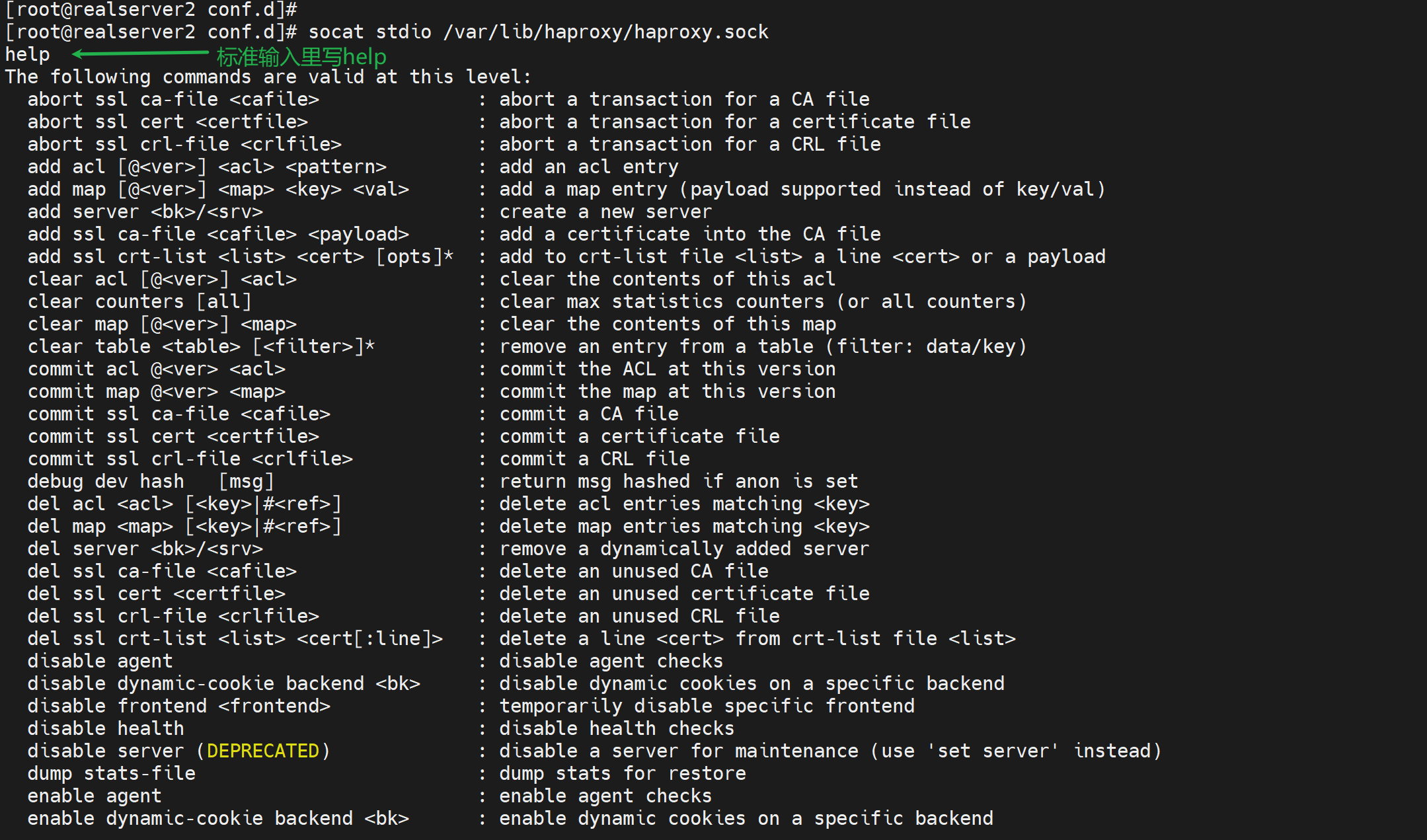Click the 'add server <bk>/<srv>' command
This screenshot has width=1427, height=840.
click(145, 212)
